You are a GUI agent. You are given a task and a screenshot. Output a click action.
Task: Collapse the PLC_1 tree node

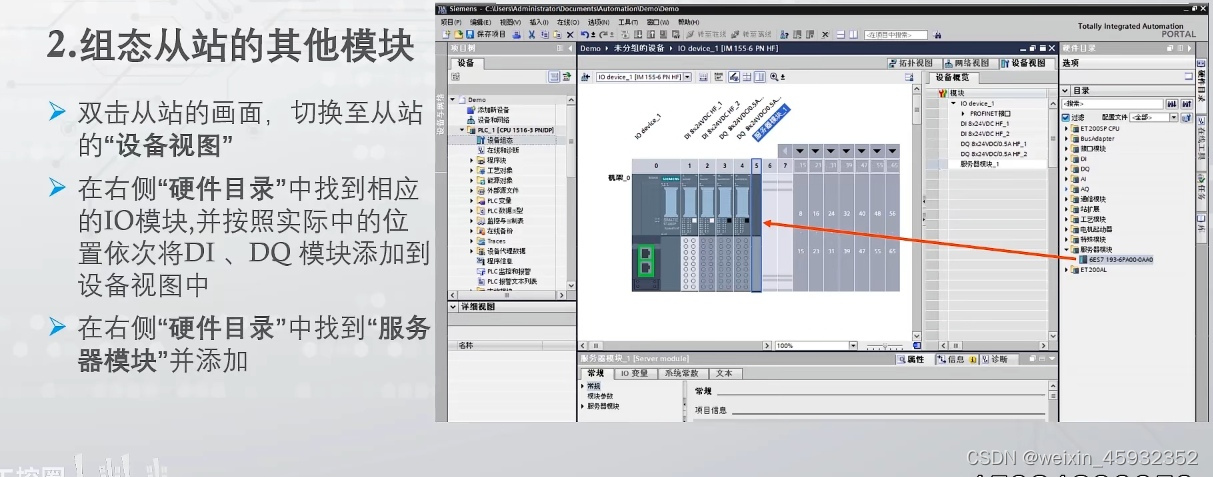click(462, 130)
